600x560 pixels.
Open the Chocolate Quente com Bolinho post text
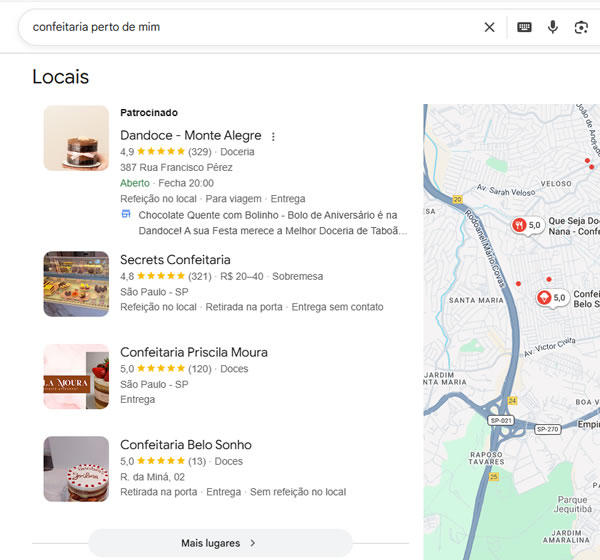[273, 223]
